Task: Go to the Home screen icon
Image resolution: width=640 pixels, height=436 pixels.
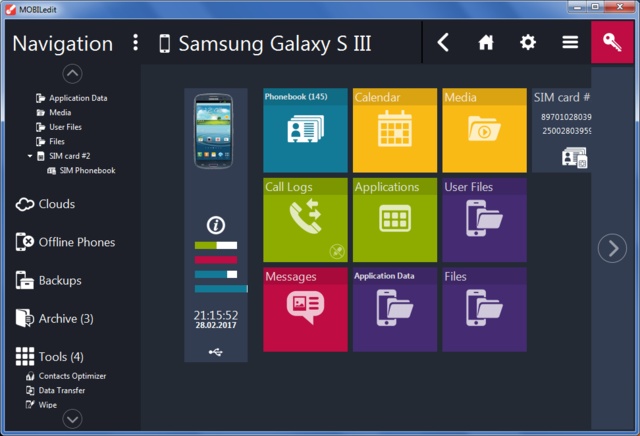Action: point(486,42)
